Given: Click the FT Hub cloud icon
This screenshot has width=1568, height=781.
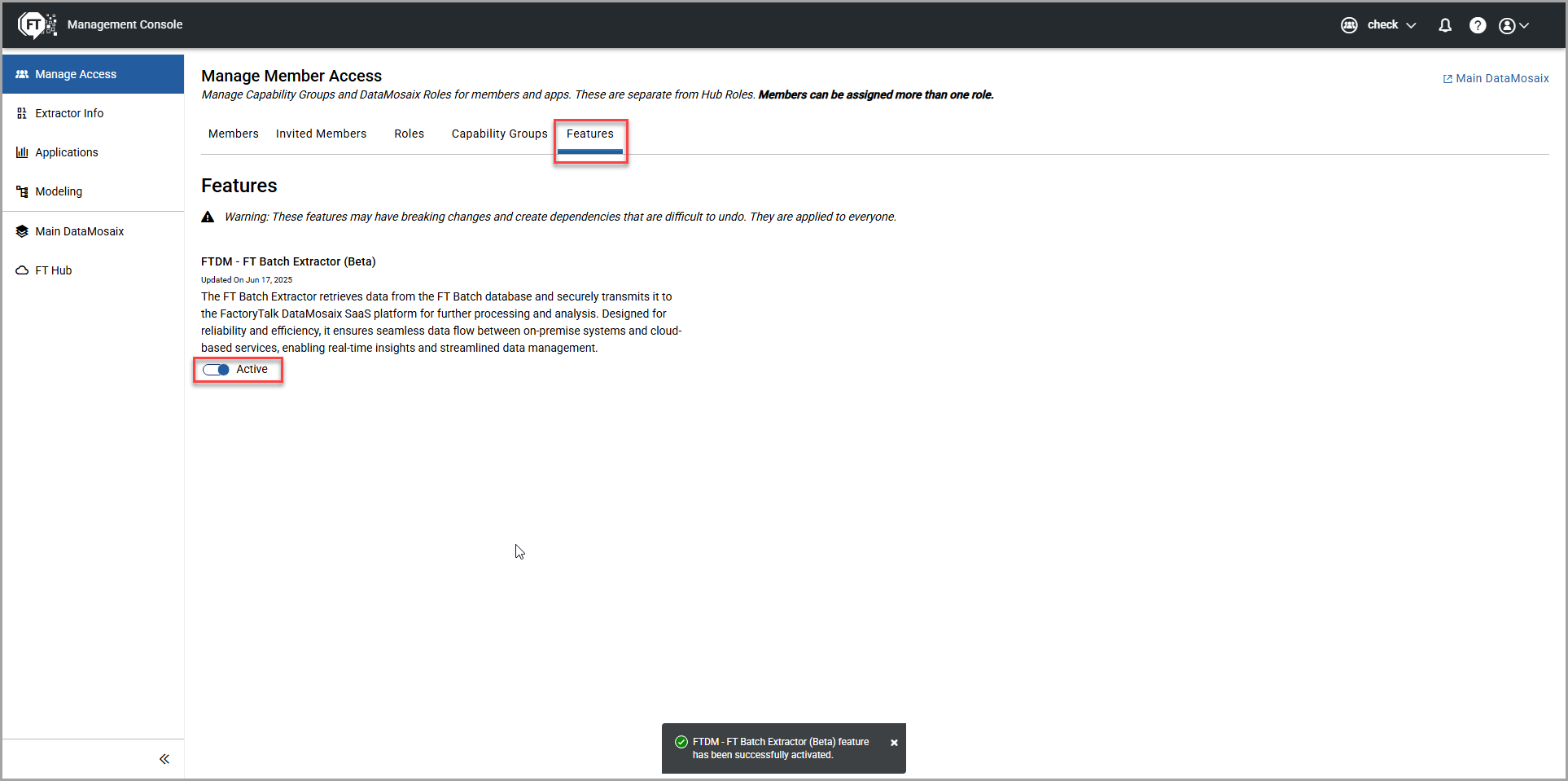Looking at the screenshot, I should [x=22, y=270].
